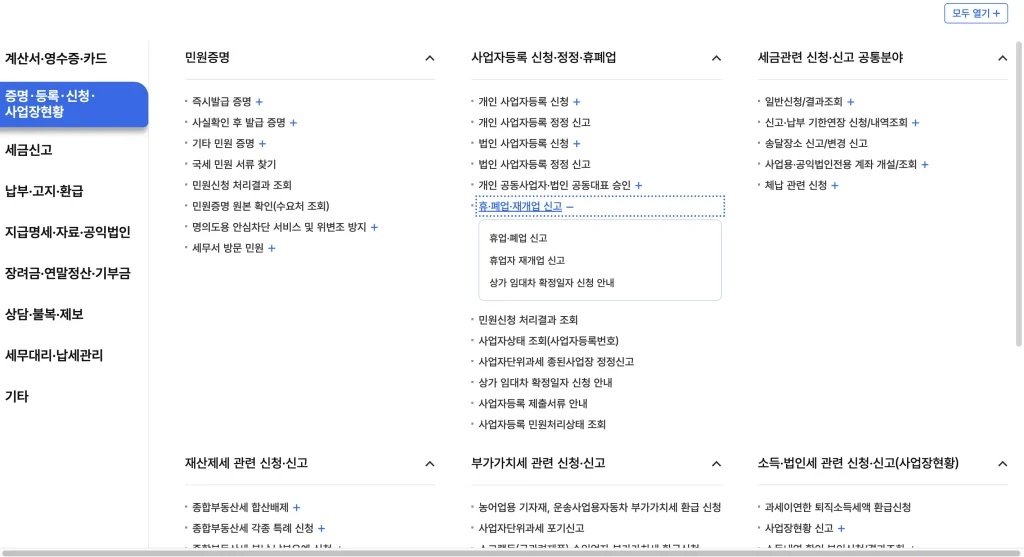This screenshot has width=1024, height=557.
Task: Open 송달장소 신고/변경 신고 link
Action: [x=816, y=144]
